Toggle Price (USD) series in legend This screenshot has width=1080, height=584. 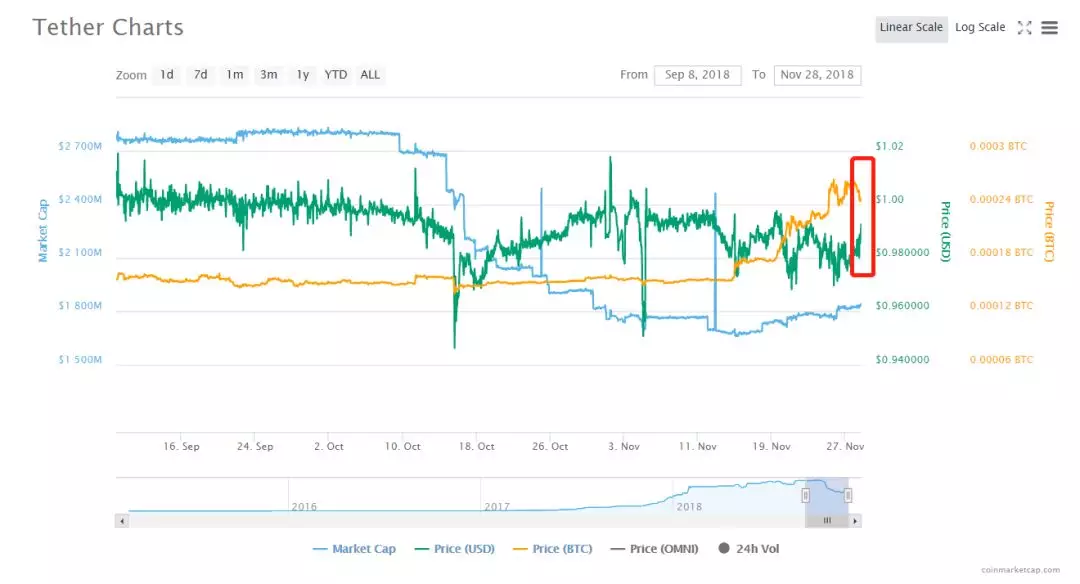pos(455,549)
